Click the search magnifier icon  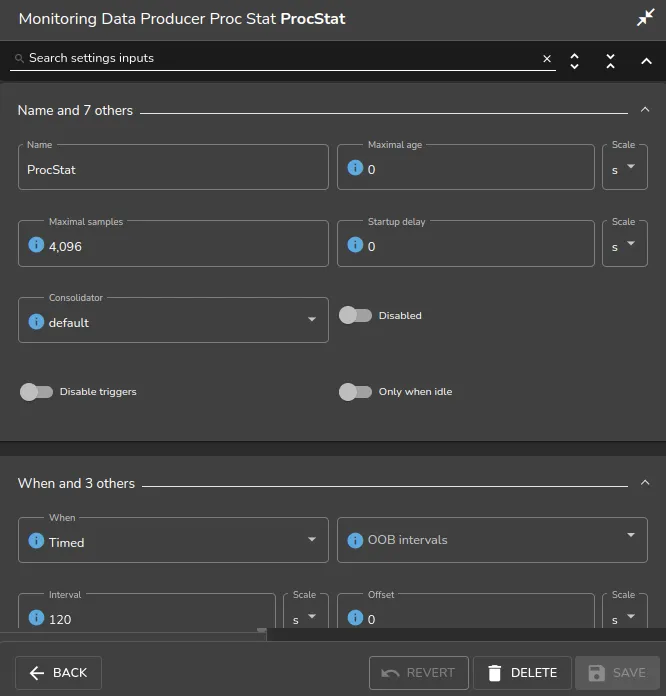19,58
